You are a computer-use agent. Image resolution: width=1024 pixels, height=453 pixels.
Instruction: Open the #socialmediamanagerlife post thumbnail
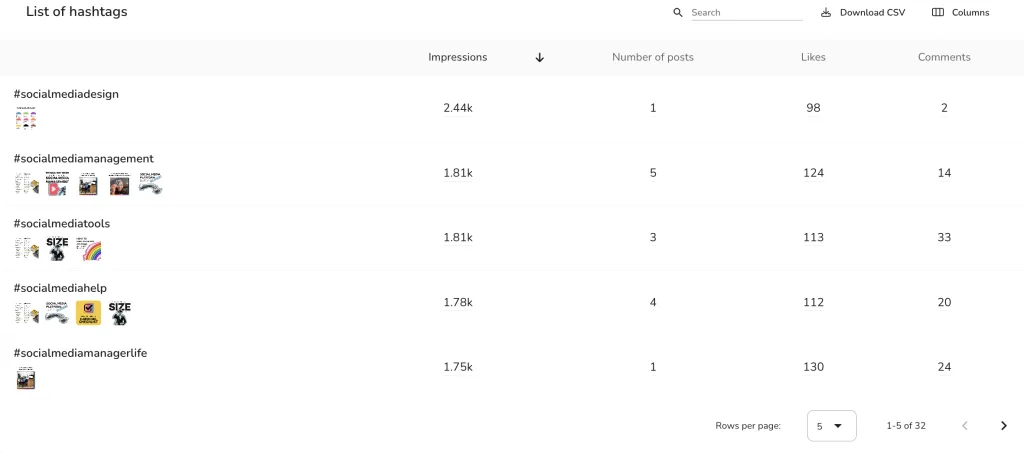pos(25,378)
